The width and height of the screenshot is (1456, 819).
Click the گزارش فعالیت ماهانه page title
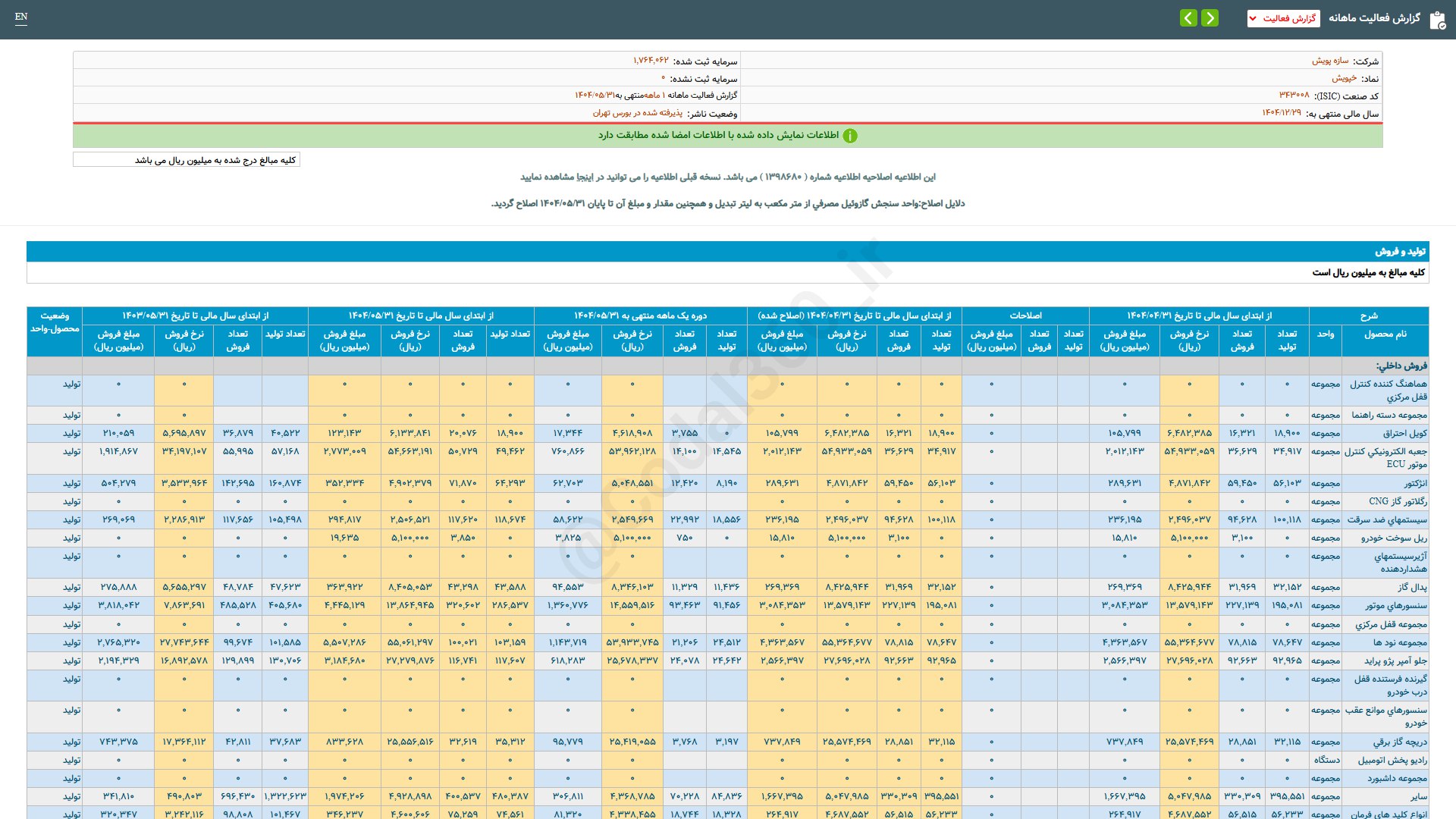click(x=1374, y=18)
